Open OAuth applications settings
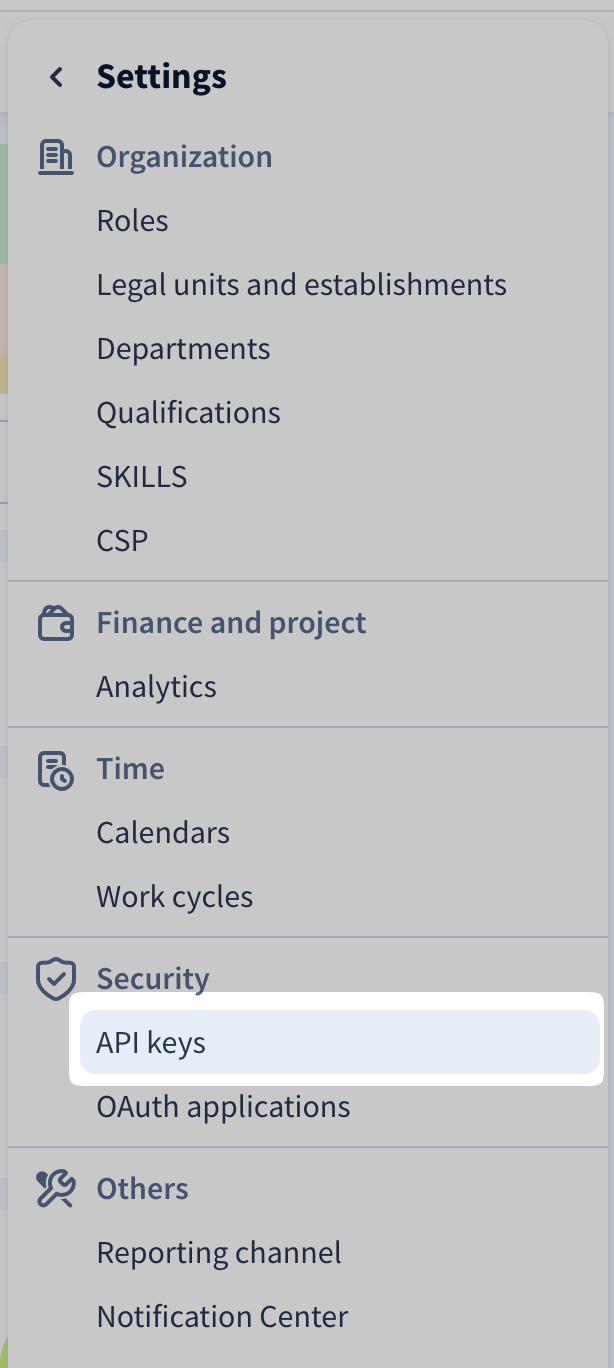The height and width of the screenshot is (1368, 614). tap(223, 1107)
